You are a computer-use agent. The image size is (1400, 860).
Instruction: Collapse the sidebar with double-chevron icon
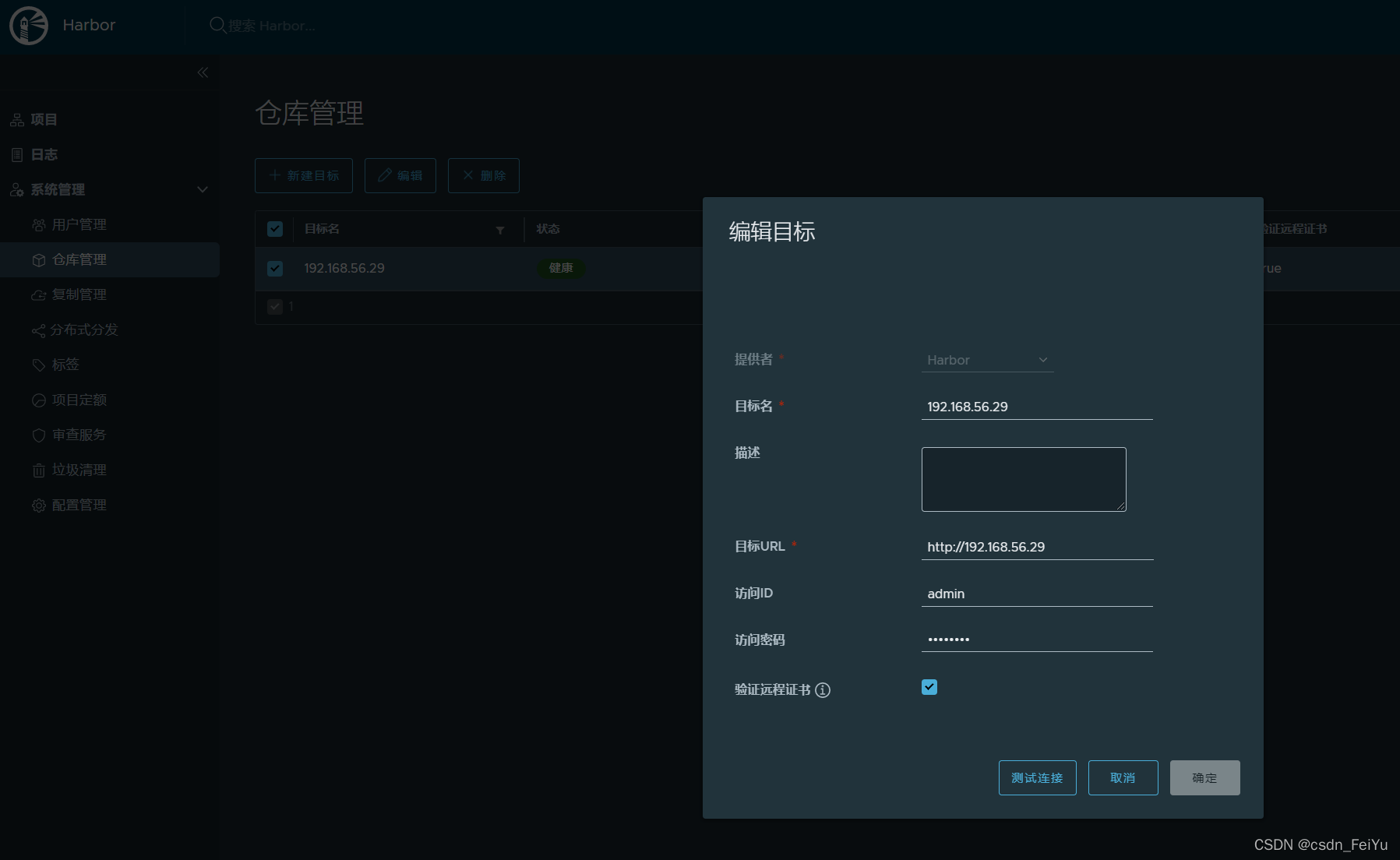203,72
